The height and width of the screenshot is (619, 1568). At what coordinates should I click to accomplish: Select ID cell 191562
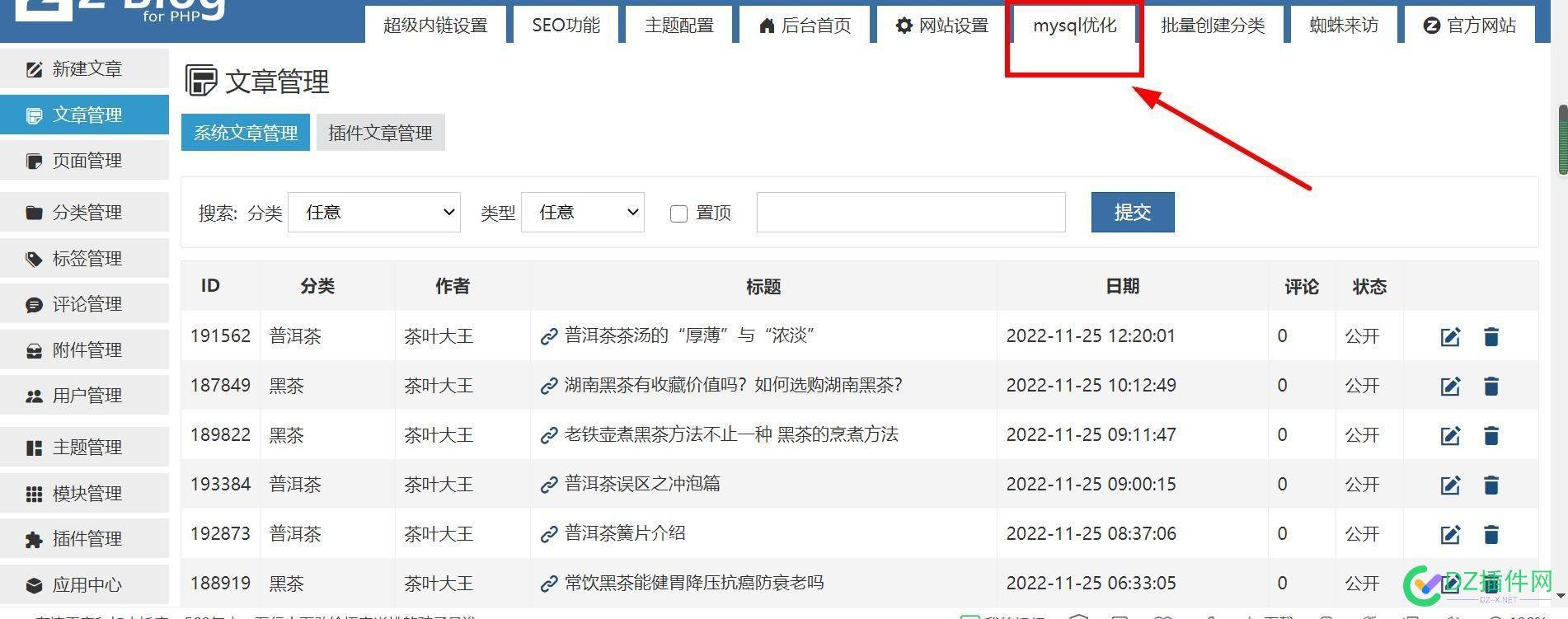(x=220, y=336)
